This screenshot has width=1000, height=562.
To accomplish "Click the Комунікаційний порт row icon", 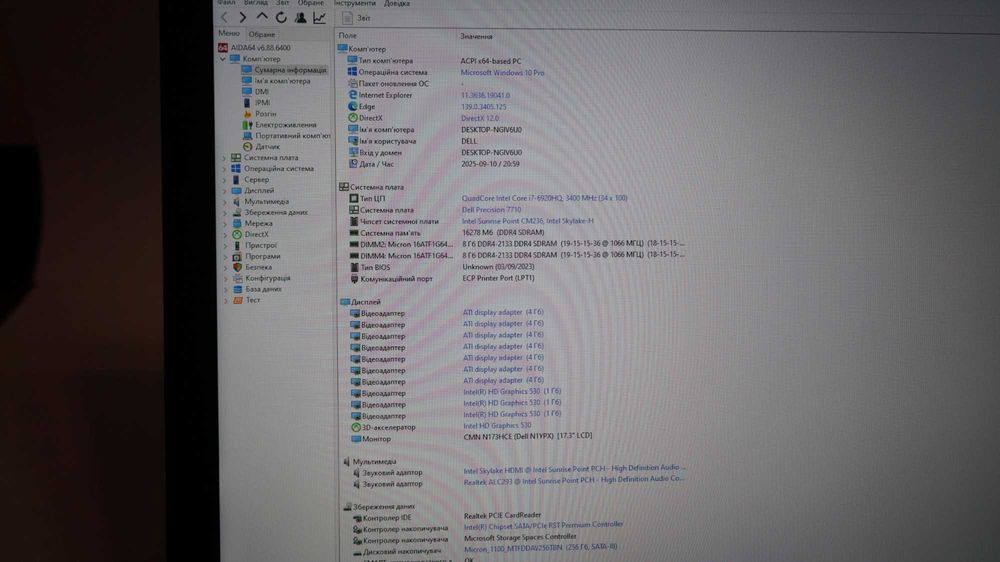I will (x=355, y=279).
